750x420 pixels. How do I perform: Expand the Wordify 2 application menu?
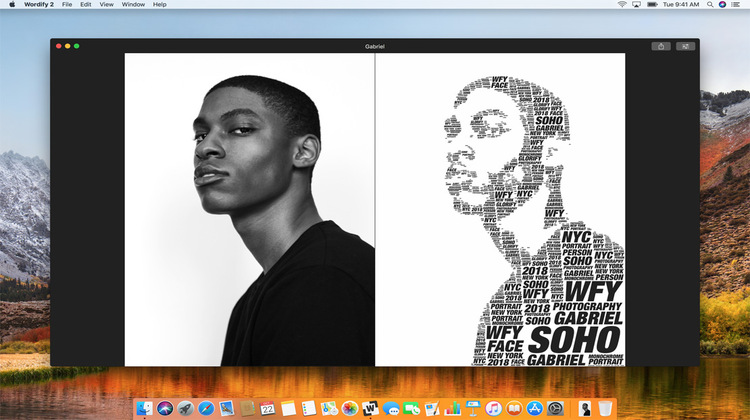tap(39, 4)
